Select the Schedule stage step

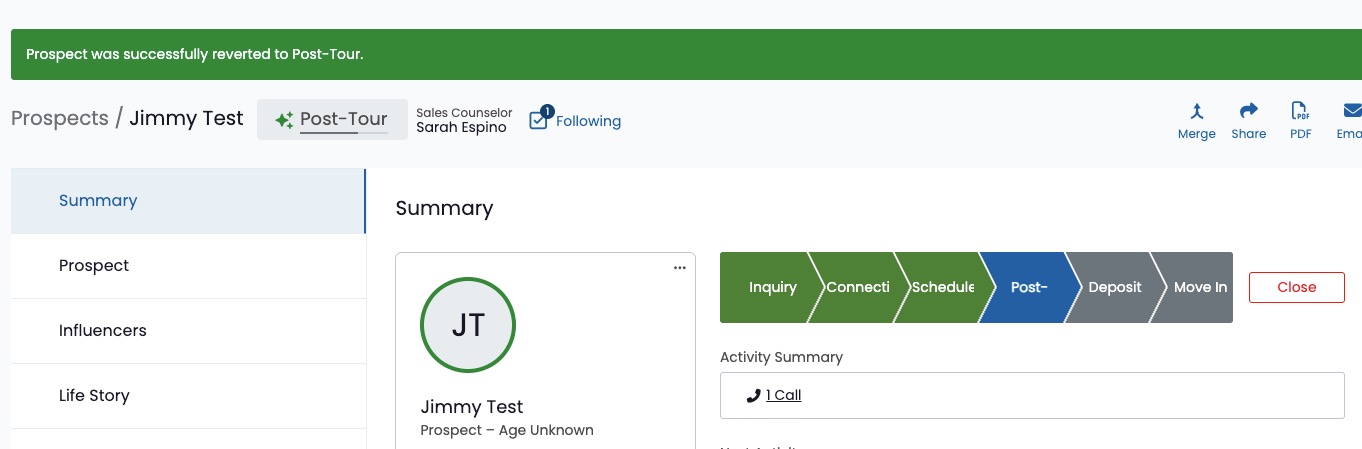point(942,287)
